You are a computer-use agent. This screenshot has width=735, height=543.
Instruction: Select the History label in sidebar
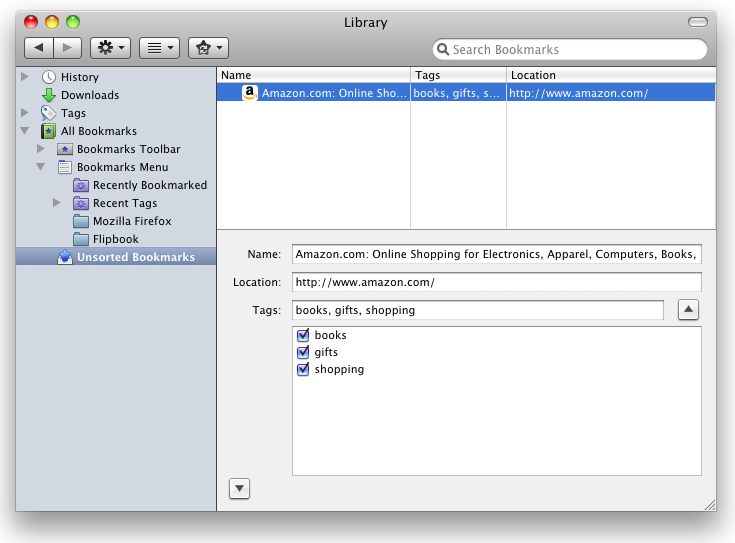[80, 77]
